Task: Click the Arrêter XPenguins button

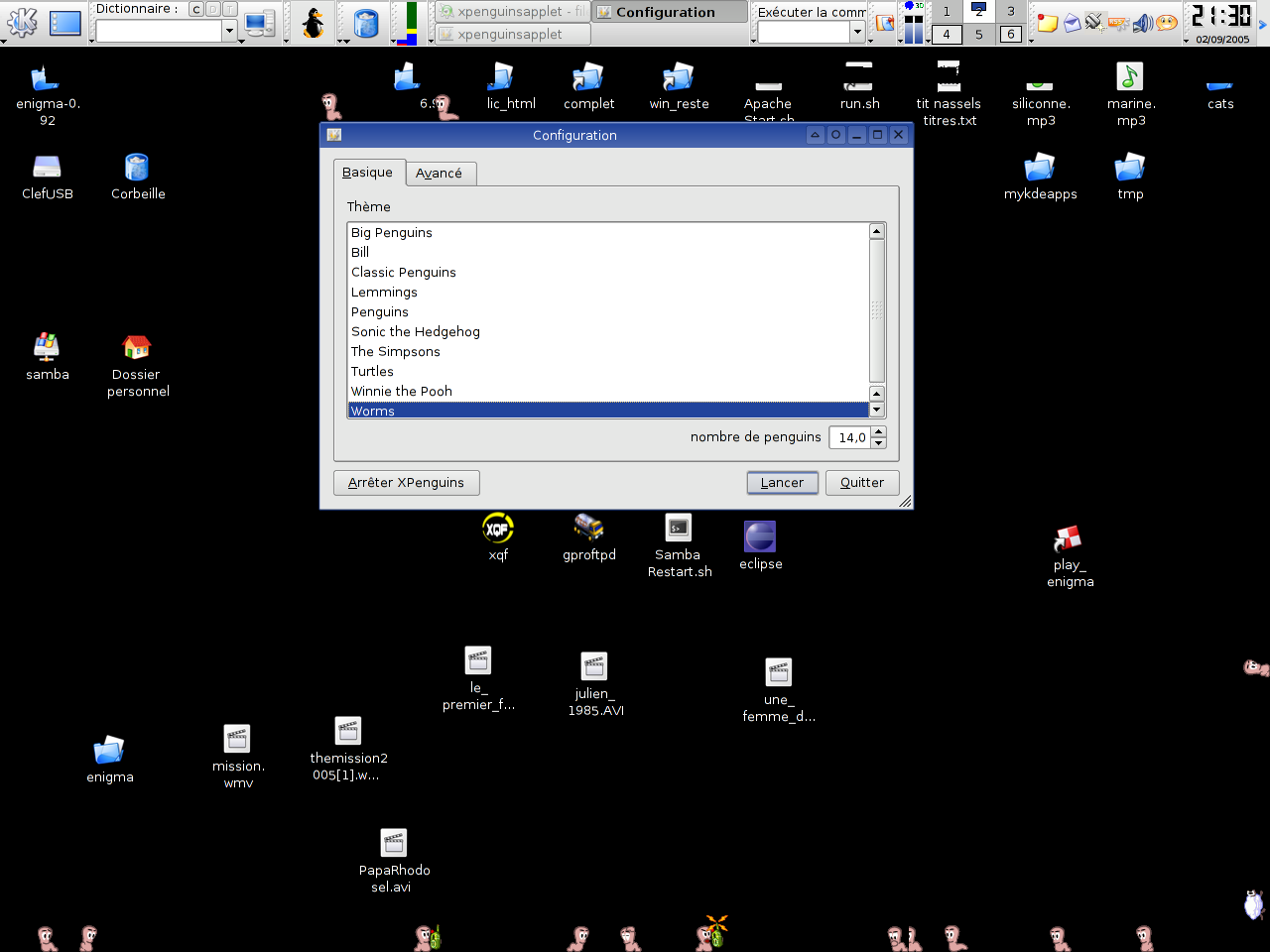Action: (x=406, y=483)
